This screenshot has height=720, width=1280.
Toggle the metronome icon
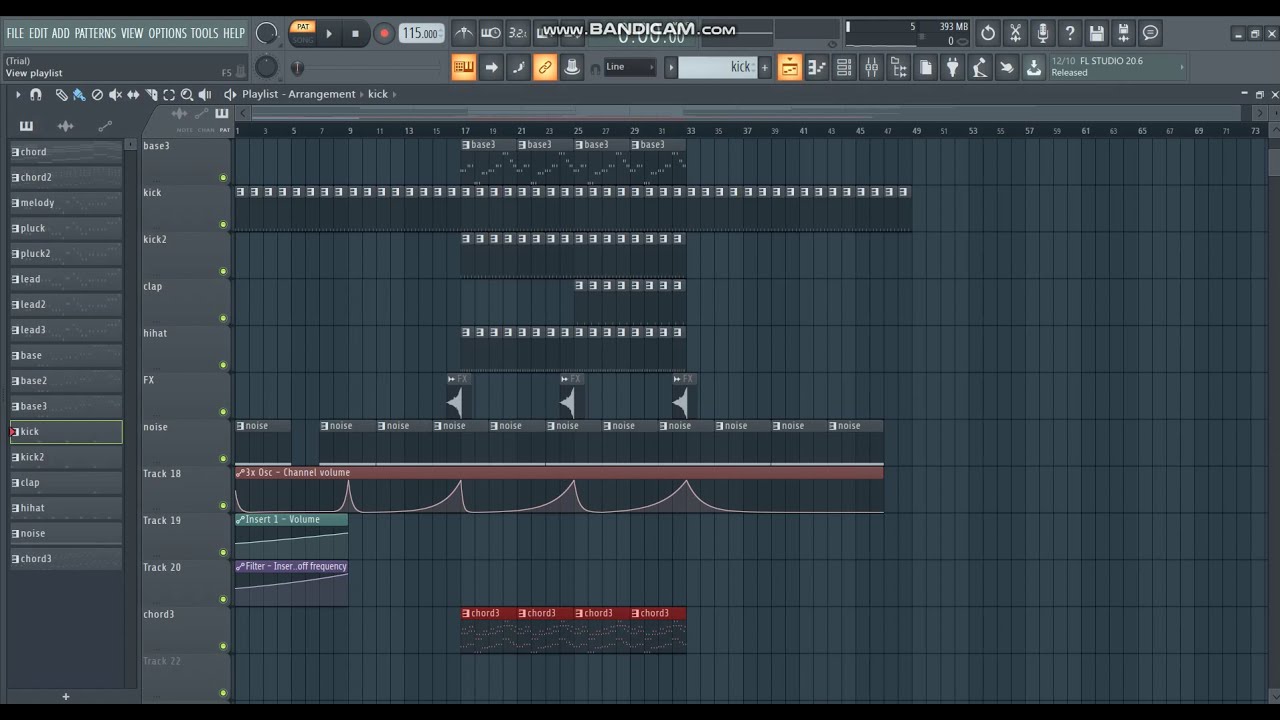(463, 33)
